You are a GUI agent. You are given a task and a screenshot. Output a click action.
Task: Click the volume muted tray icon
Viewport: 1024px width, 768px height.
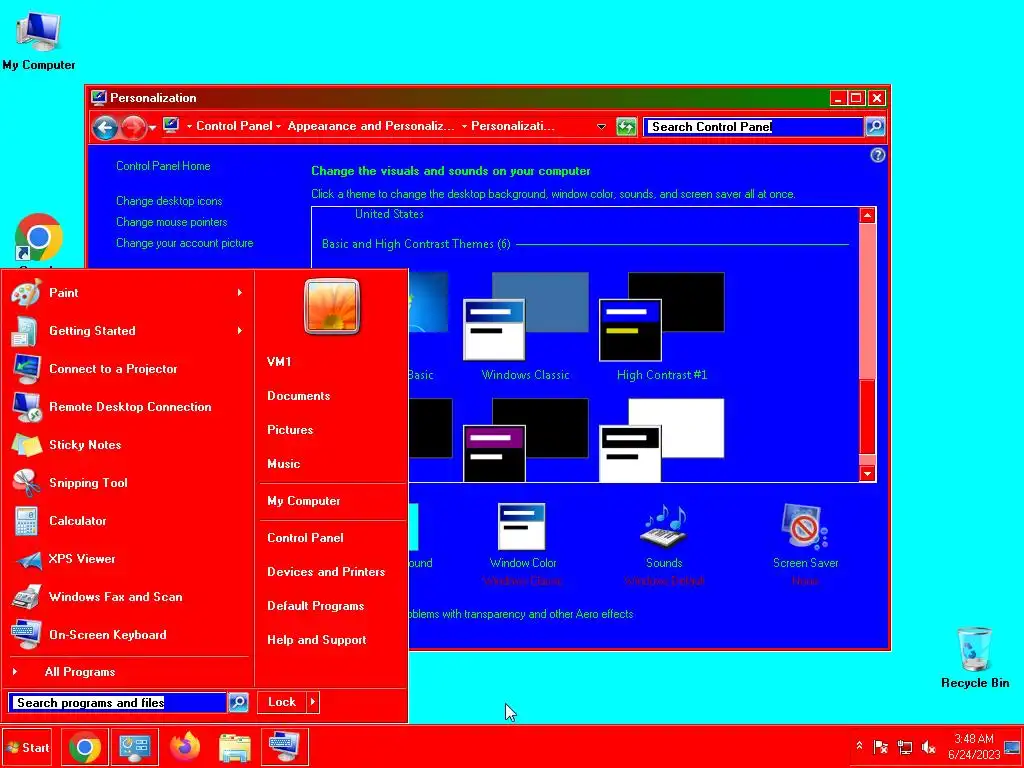(x=928, y=746)
